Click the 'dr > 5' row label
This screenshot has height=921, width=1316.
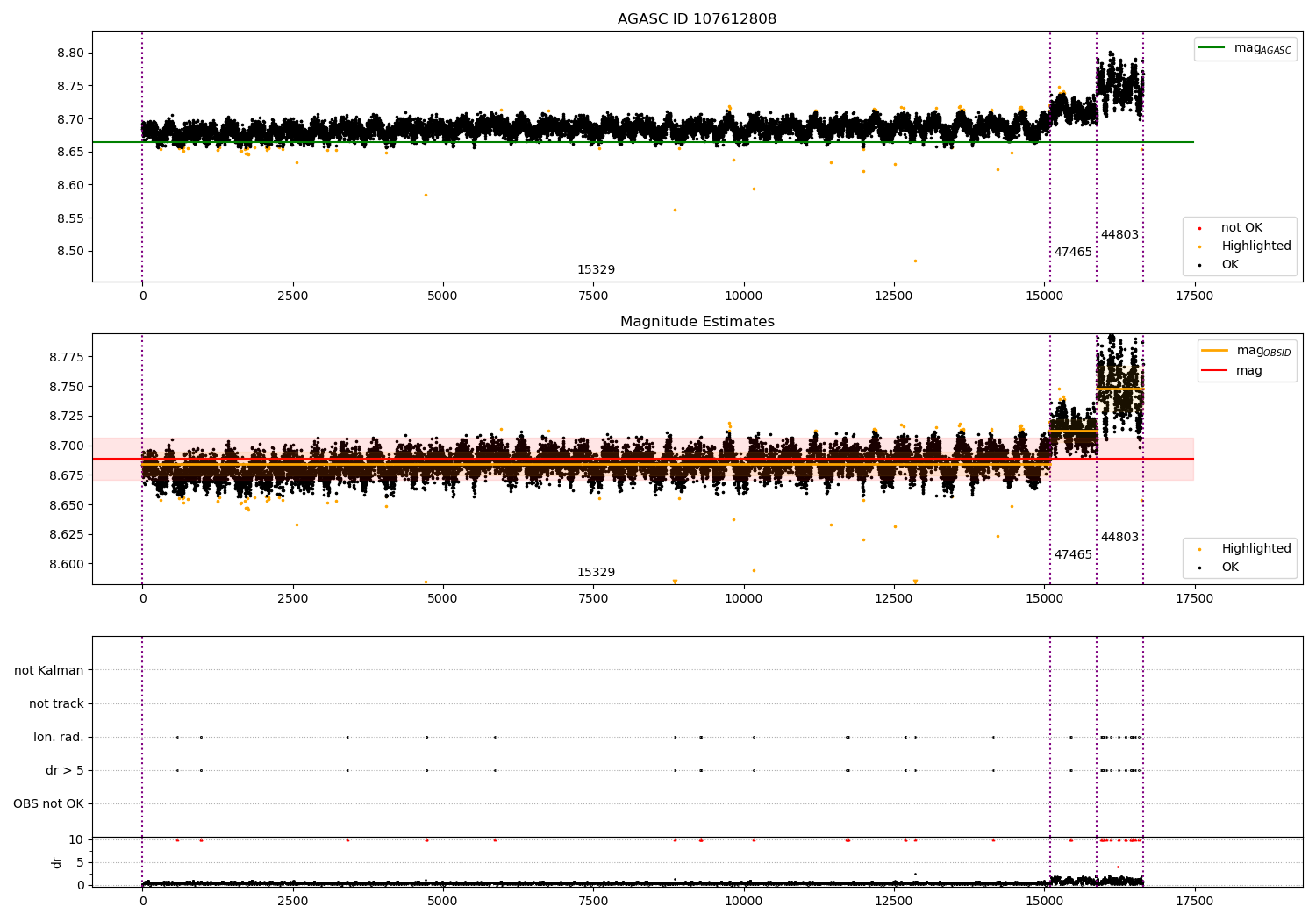[x=65, y=771]
